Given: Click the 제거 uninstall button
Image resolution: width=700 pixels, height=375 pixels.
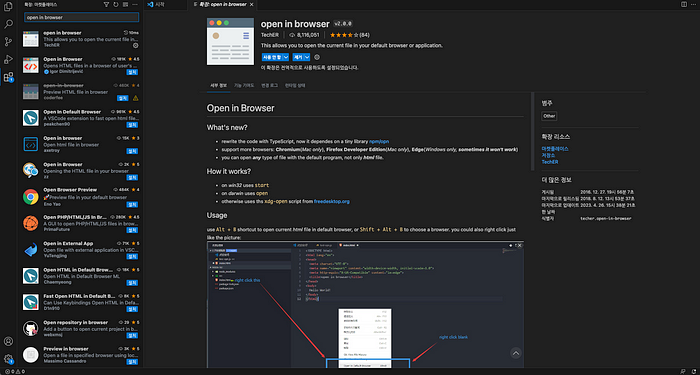Looking at the screenshot, I should point(298,57).
